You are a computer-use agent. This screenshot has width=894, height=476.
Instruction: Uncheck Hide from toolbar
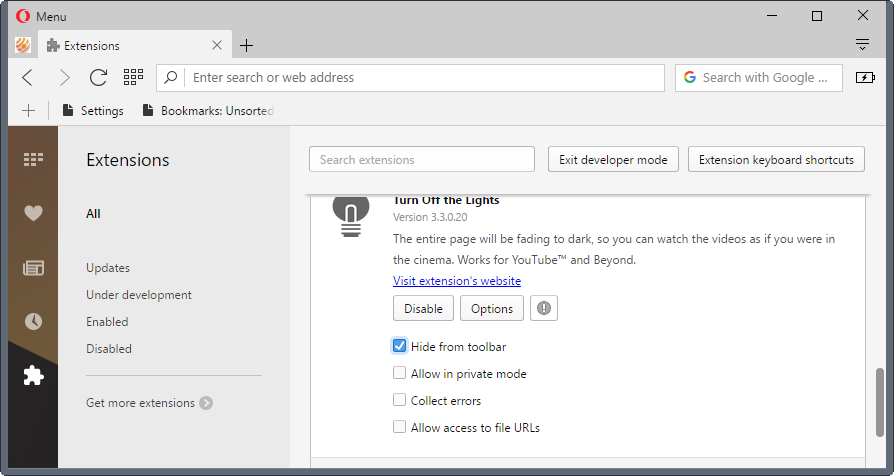click(x=399, y=346)
